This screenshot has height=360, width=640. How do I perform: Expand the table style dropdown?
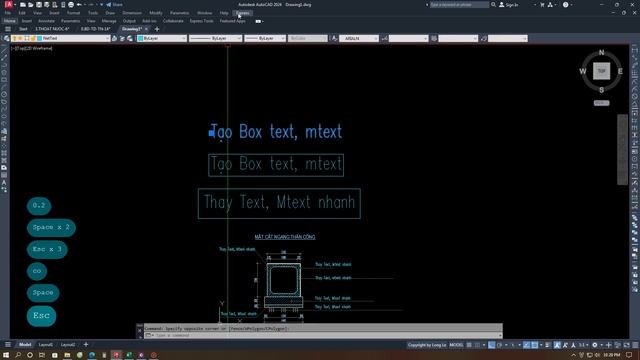(475, 38)
